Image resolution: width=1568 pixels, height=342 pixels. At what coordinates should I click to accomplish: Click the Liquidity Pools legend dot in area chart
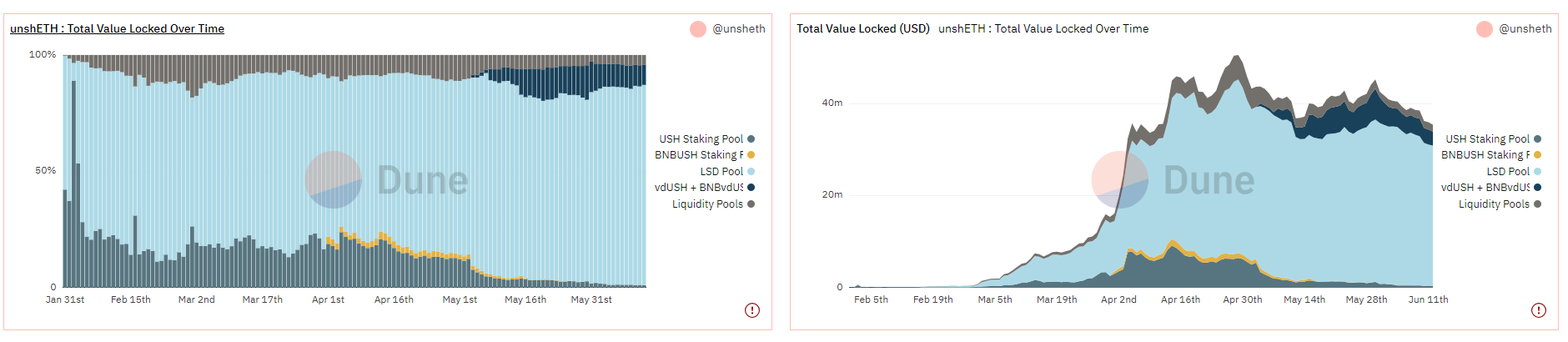click(1538, 204)
